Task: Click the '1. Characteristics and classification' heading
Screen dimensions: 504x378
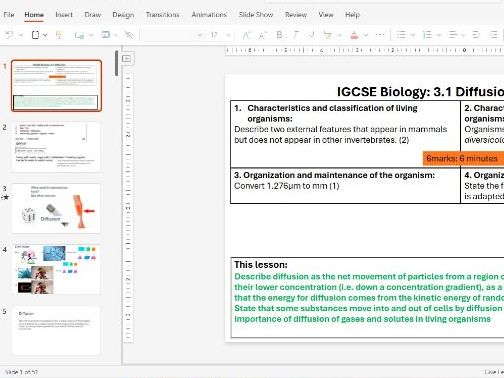Action: click(326, 113)
